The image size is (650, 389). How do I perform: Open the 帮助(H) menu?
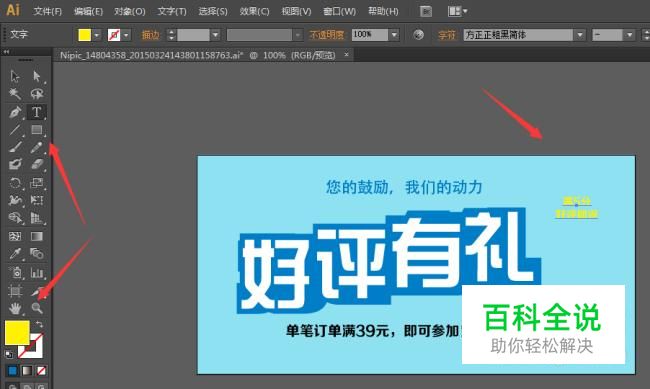tap(383, 11)
